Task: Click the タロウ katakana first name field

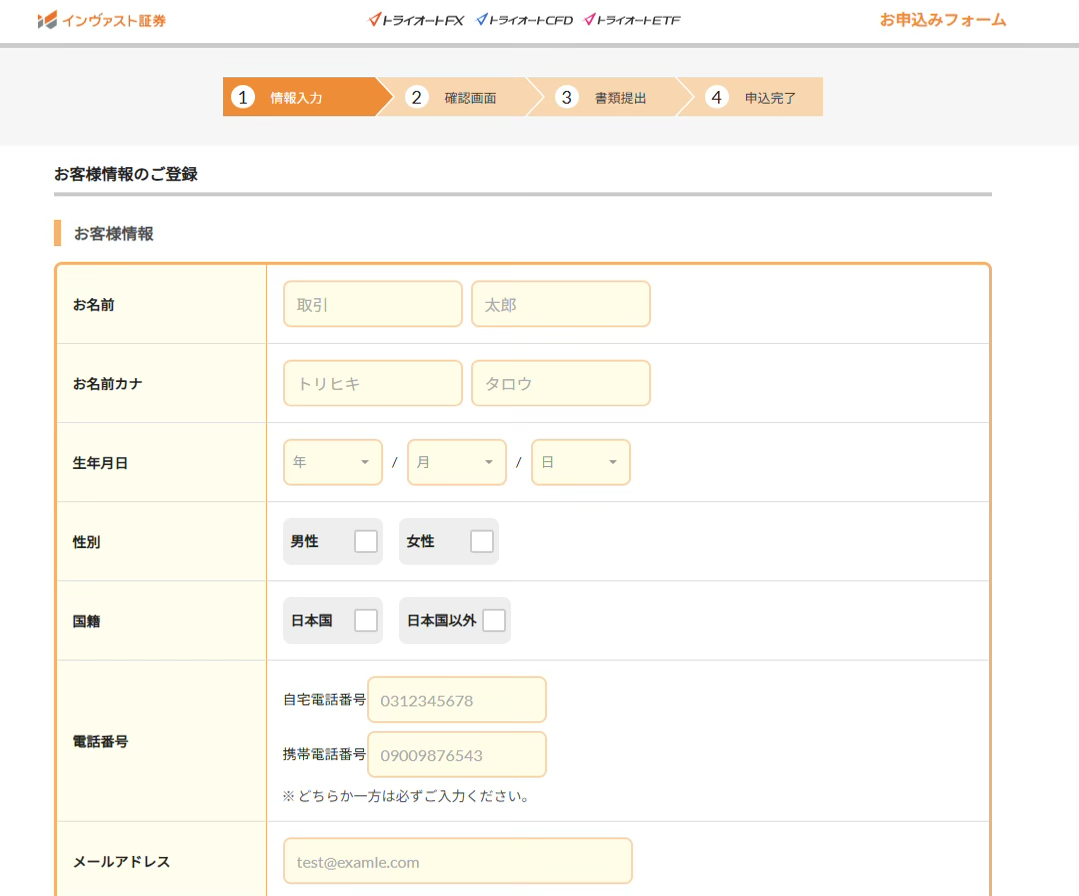Action: (560, 382)
